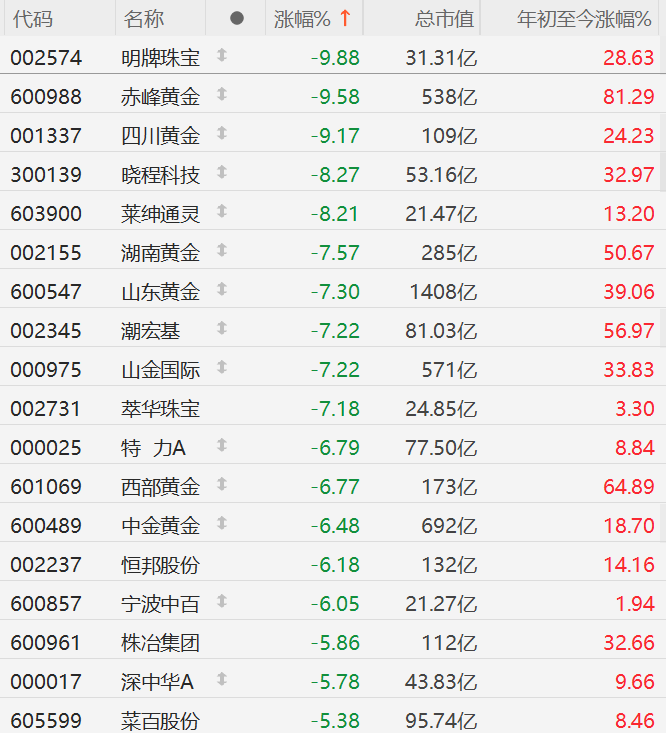Select stock name 潮宏基
The width and height of the screenshot is (666, 733).
click(x=150, y=331)
